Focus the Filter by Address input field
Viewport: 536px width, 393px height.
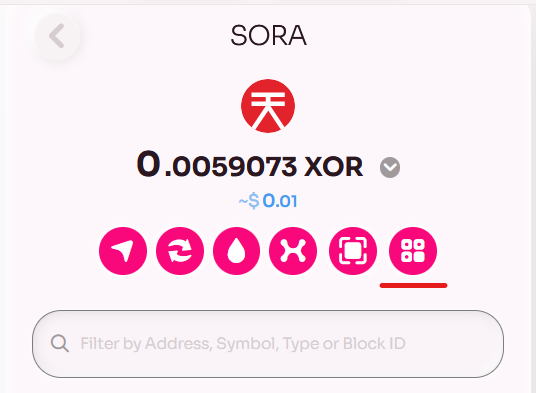click(268, 344)
